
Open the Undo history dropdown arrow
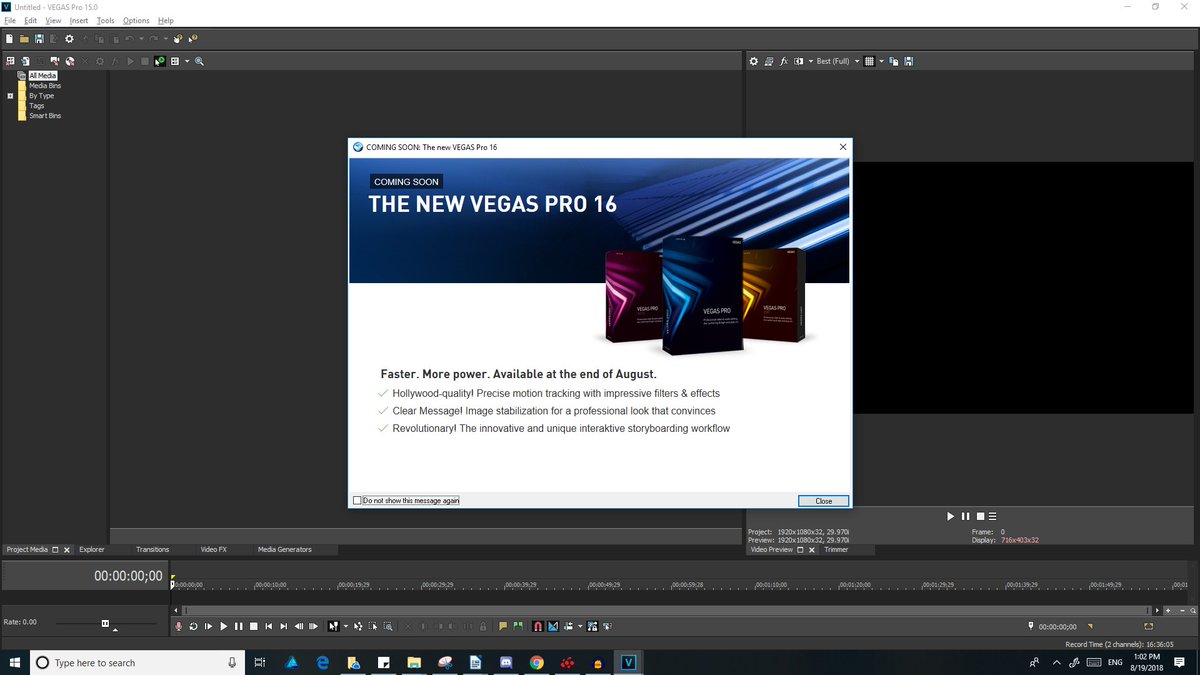[141, 39]
